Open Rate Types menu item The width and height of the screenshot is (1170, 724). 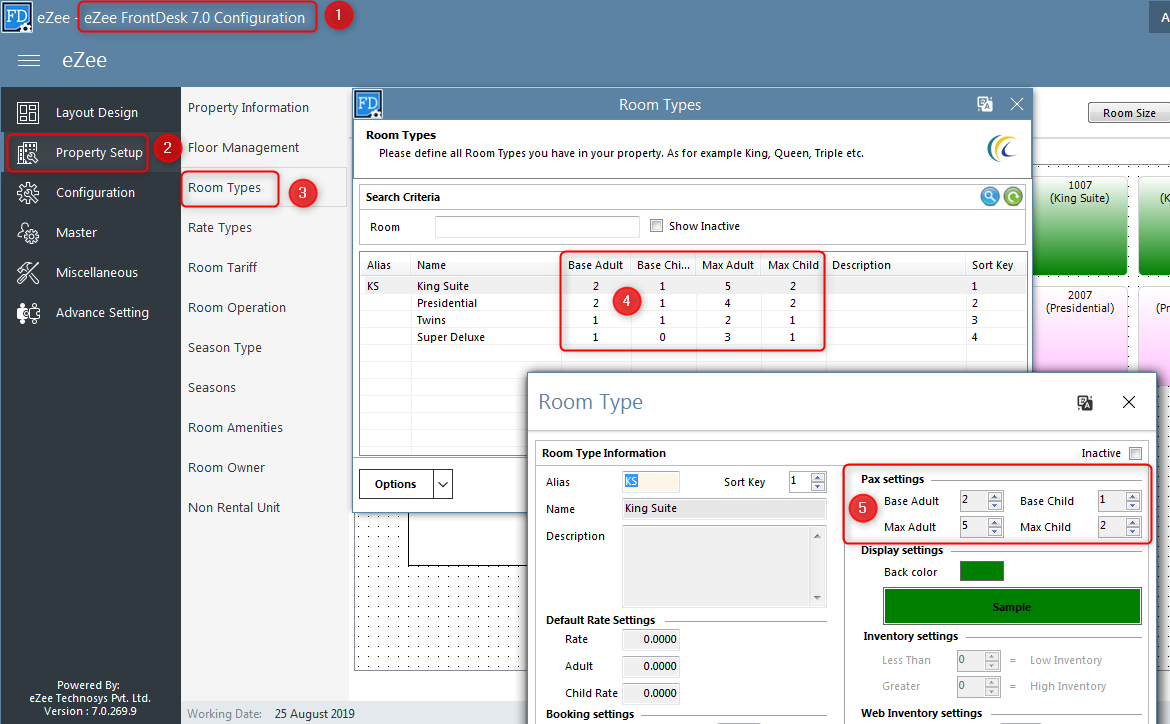pos(219,228)
